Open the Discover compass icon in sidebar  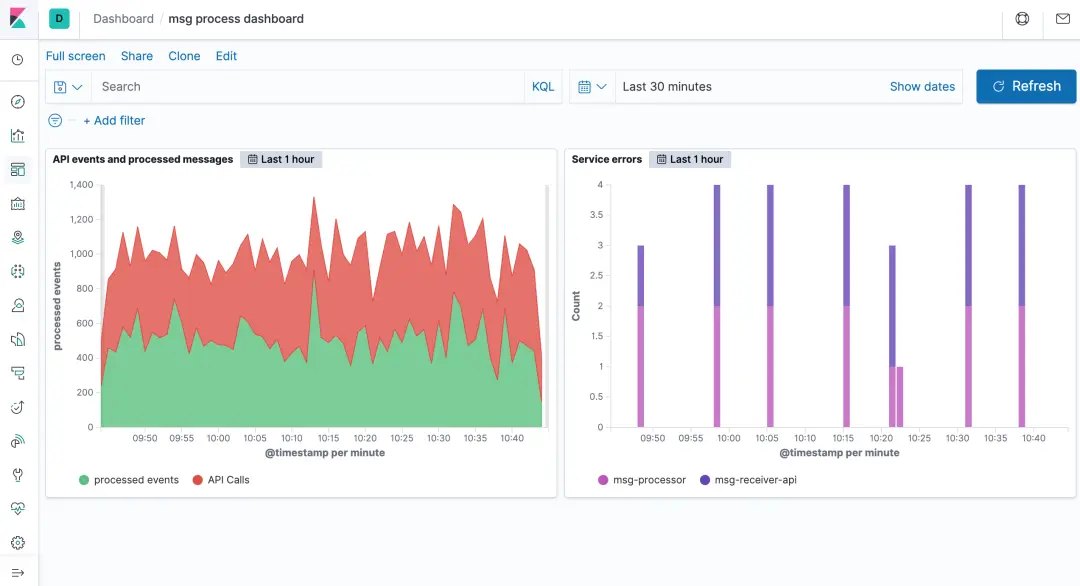tap(18, 102)
